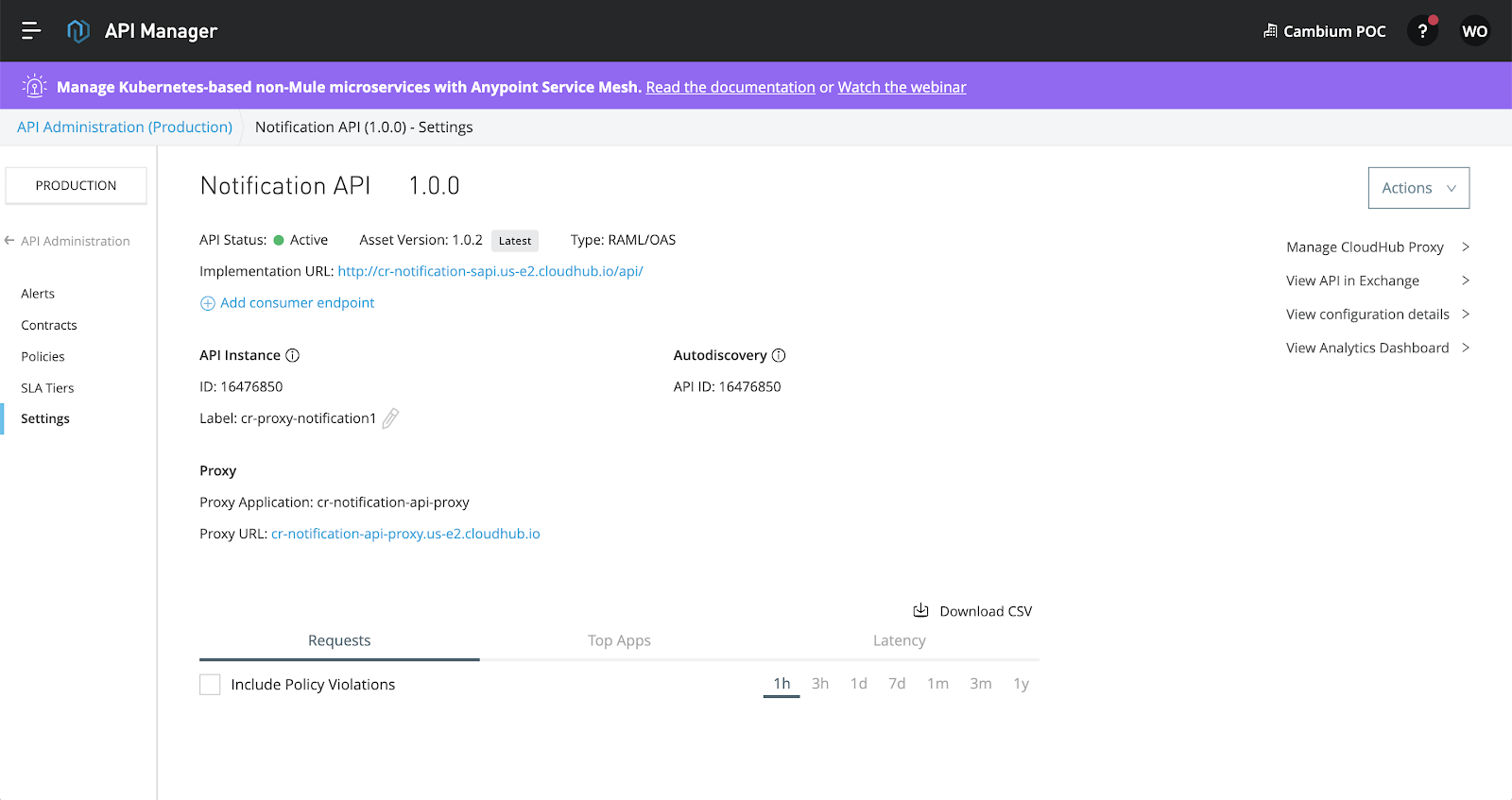Select the 1y time range option

[x=1021, y=684]
